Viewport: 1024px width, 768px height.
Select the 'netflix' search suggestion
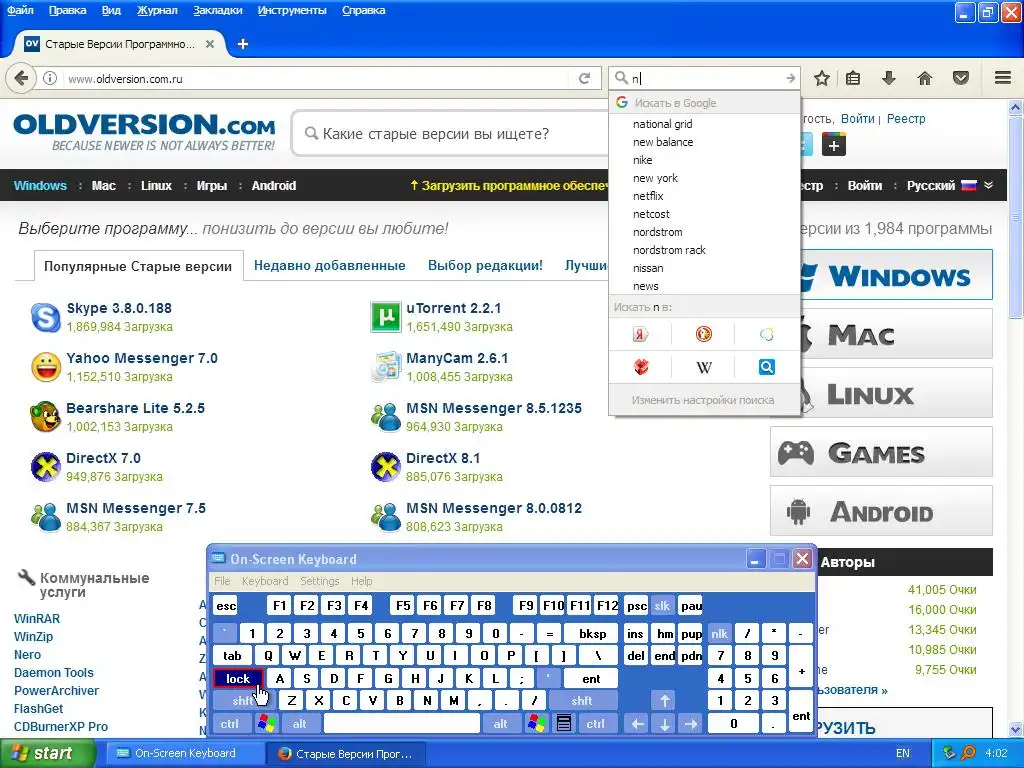tap(704, 196)
